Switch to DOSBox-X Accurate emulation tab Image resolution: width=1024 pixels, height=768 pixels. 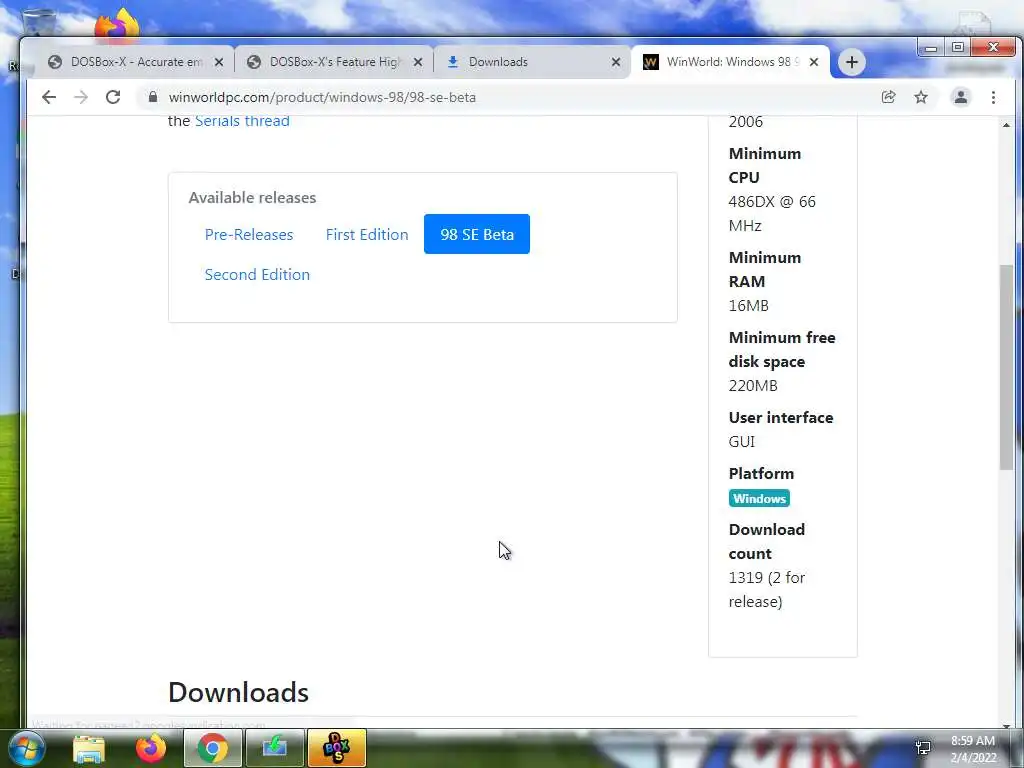pos(134,62)
